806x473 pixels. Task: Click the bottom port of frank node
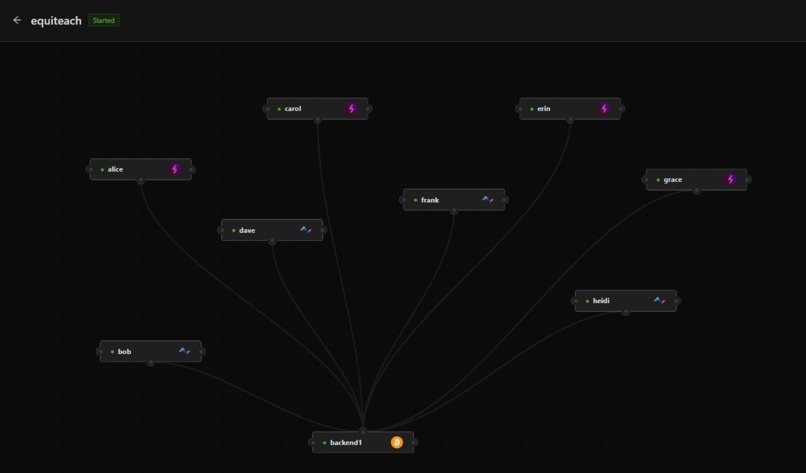(x=454, y=211)
